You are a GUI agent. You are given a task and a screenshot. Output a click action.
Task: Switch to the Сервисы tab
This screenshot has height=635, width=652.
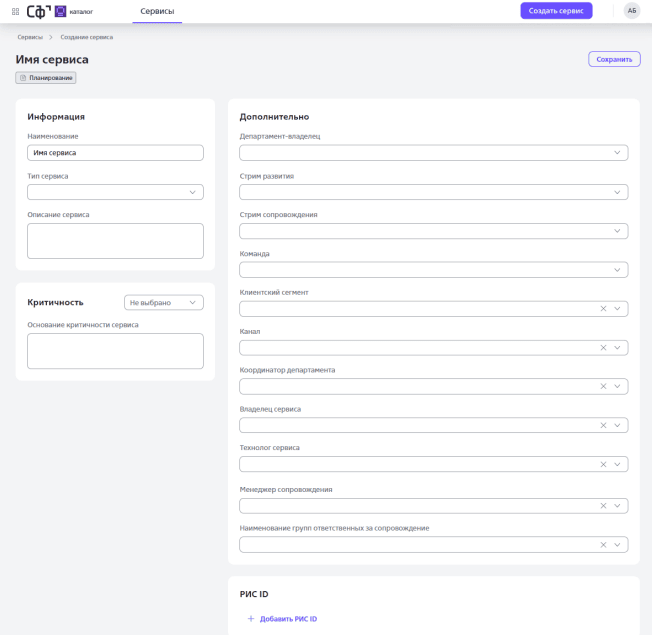[157, 11]
